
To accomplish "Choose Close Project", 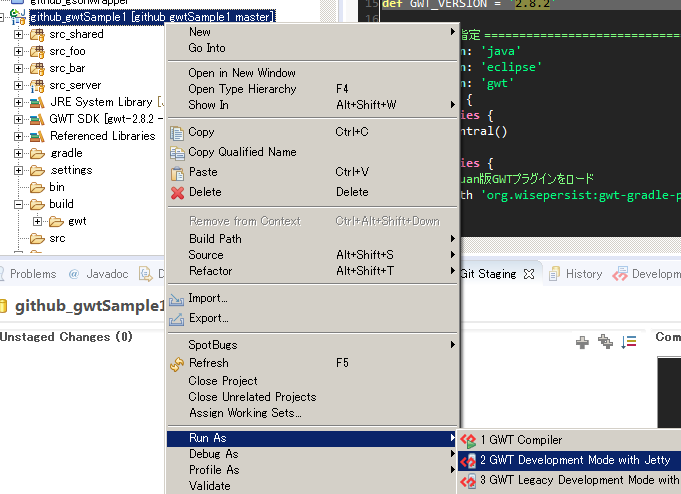I will [312, 381].
